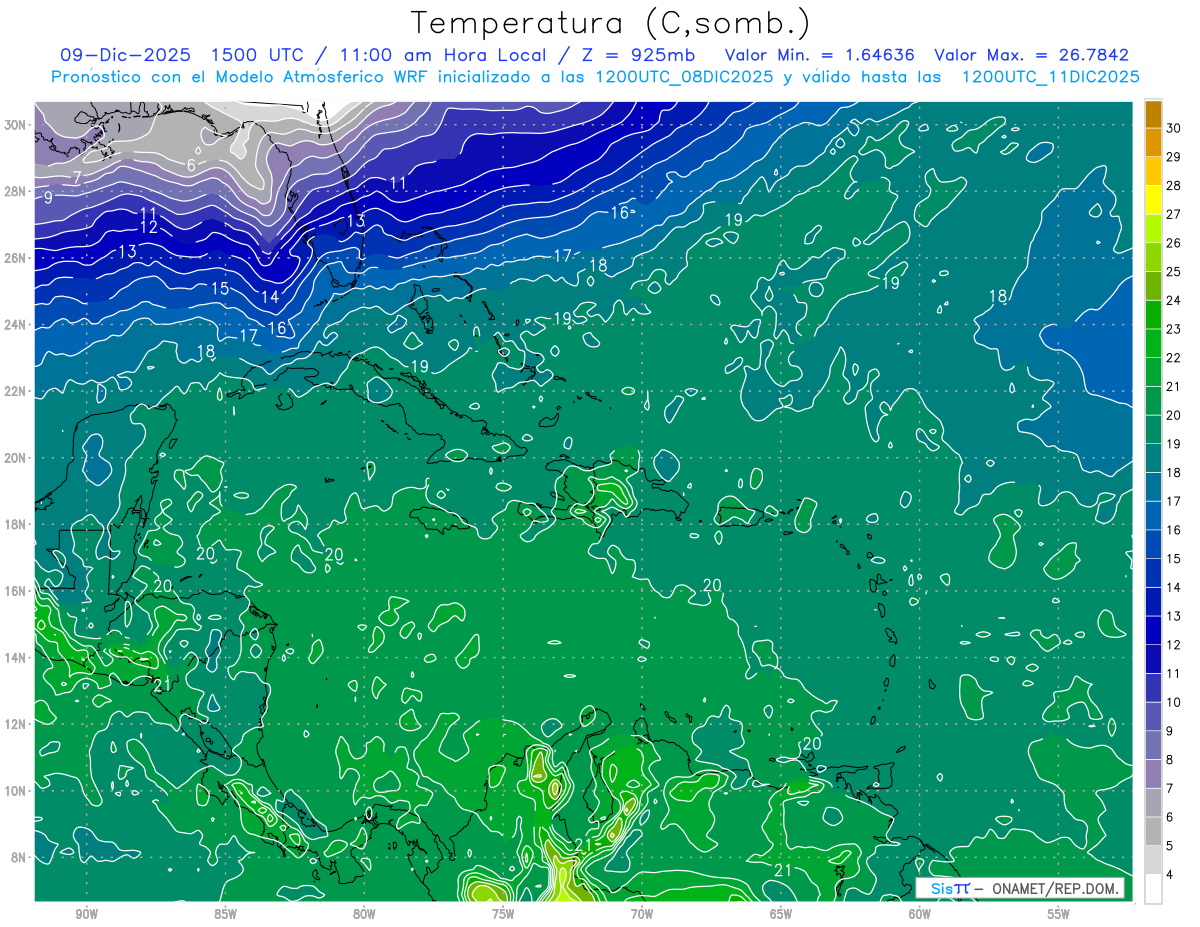
Task: Click the yellow colorbar segment between 26 and 27
Action: [1153, 228]
